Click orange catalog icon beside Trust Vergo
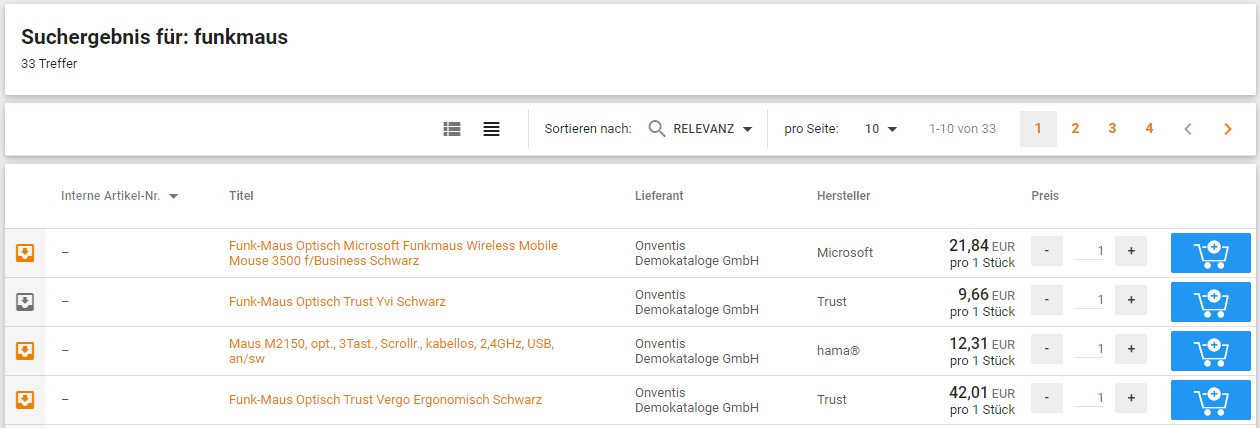The width and height of the screenshot is (1260, 428). click(25, 400)
